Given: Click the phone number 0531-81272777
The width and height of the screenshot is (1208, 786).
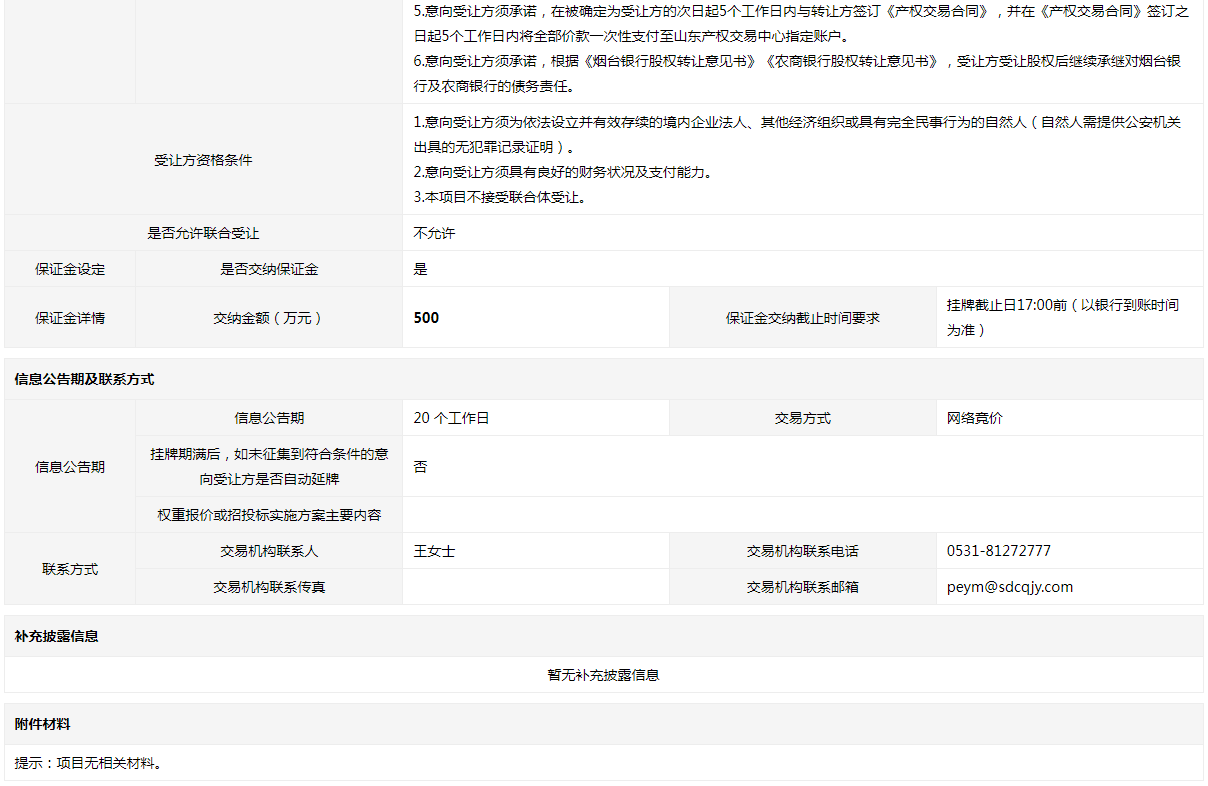Looking at the screenshot, I should 998,551.
